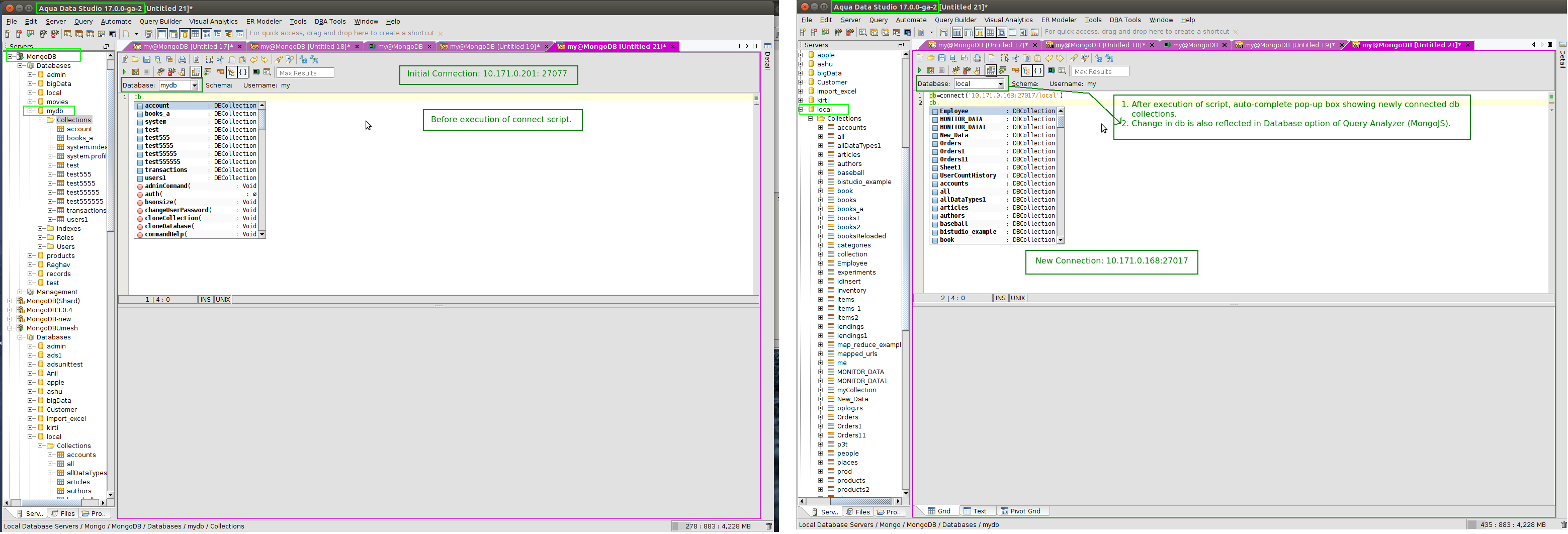Image resolution: width=1568 pixels, height=534 pixels.
Task: Click Cut scissors icon in left editor toolbar
Action: point(220,60)
